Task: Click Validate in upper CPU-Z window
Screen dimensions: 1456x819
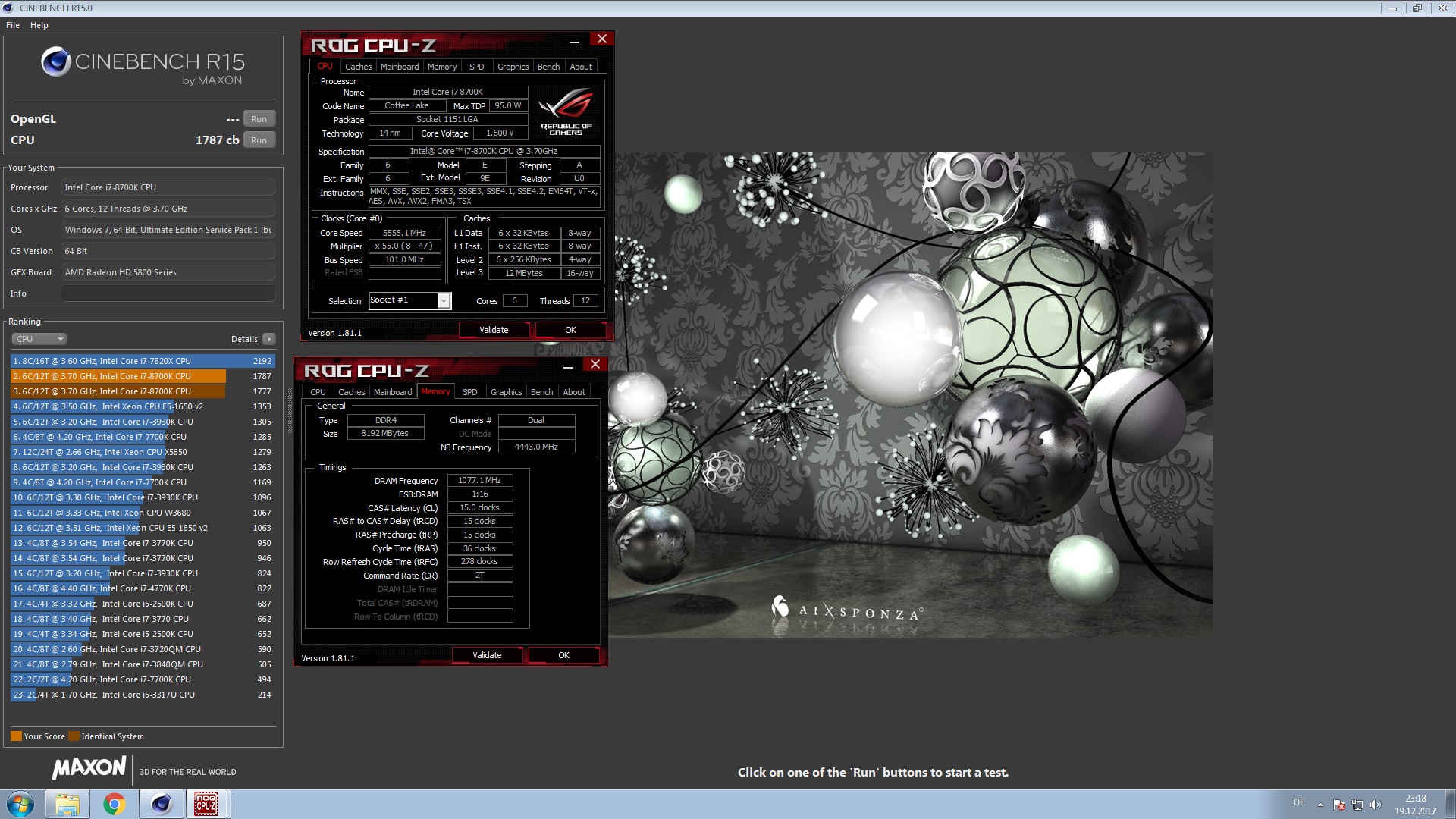Action: click(x=494, y=330)
